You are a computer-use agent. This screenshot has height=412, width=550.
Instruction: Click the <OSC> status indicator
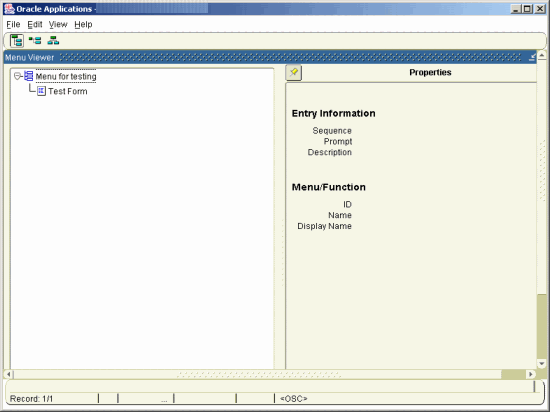point(294,399)
